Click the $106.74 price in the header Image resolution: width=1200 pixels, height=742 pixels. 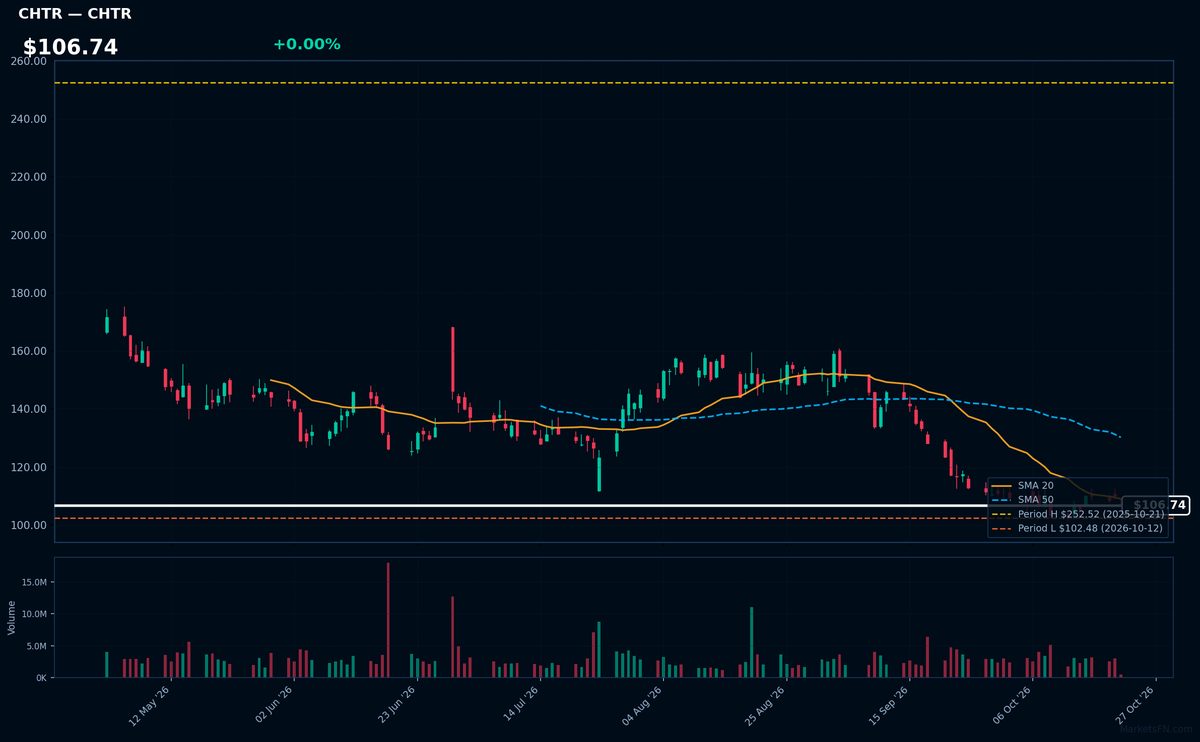[70, 47]
